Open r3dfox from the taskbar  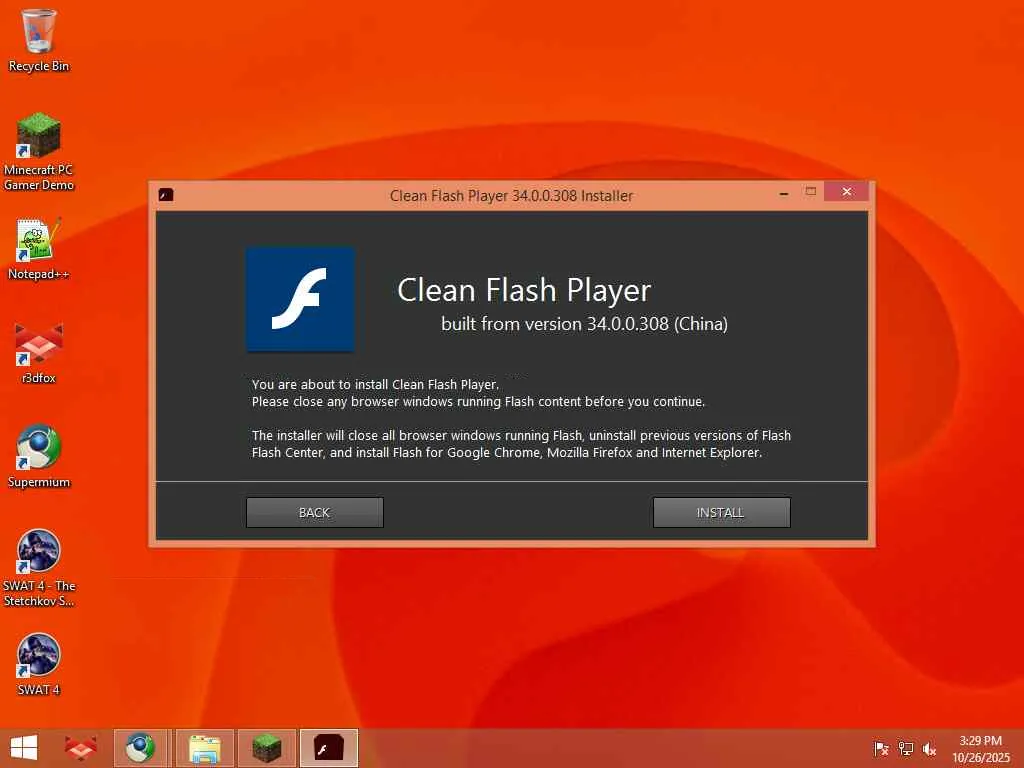80,748
